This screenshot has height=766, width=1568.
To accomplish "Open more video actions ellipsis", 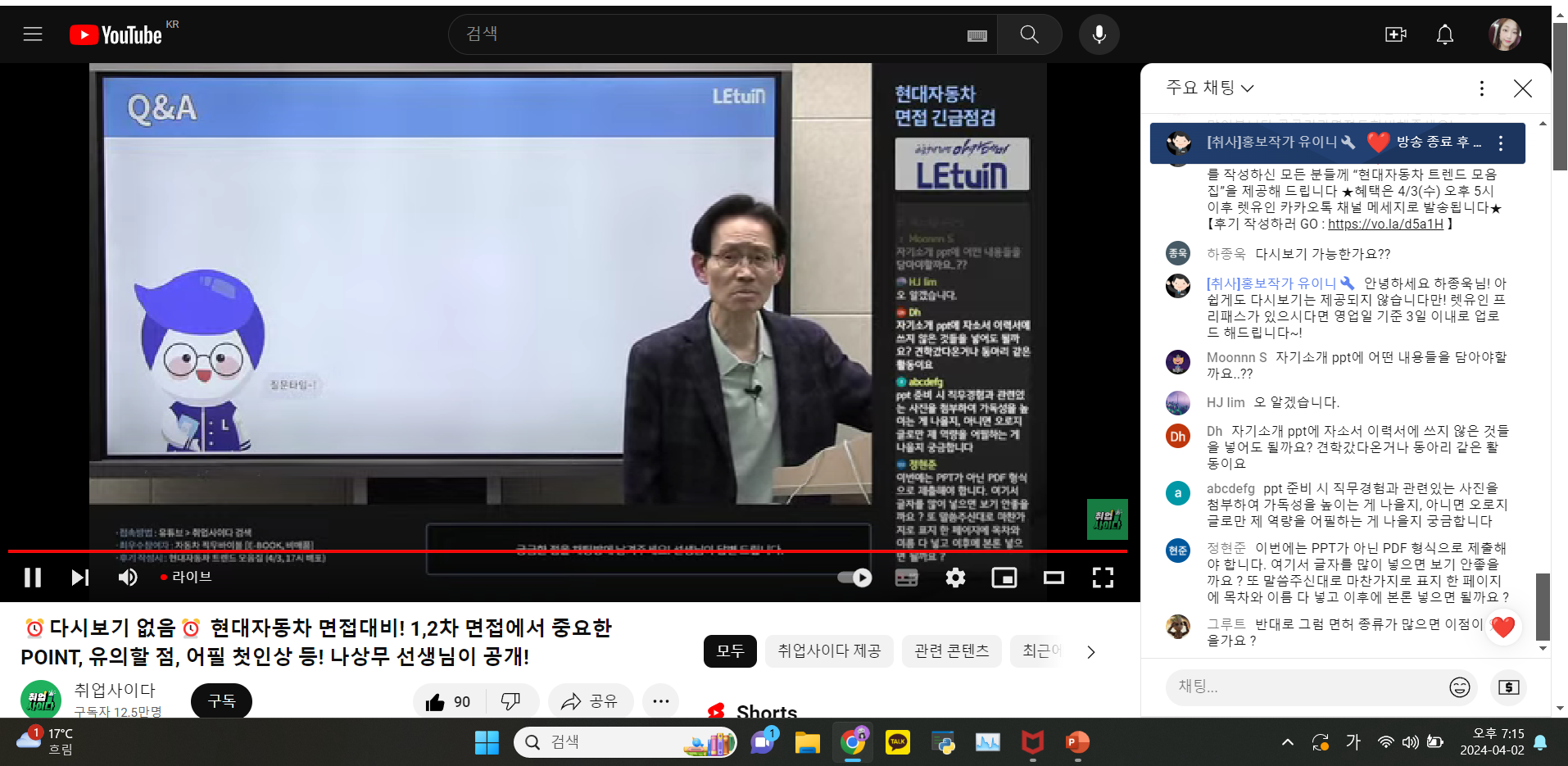I will [x=661, y=701].
